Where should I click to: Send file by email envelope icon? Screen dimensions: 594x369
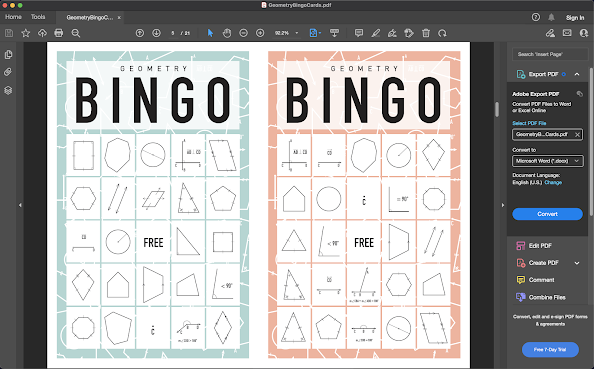[x=567, y=33]
